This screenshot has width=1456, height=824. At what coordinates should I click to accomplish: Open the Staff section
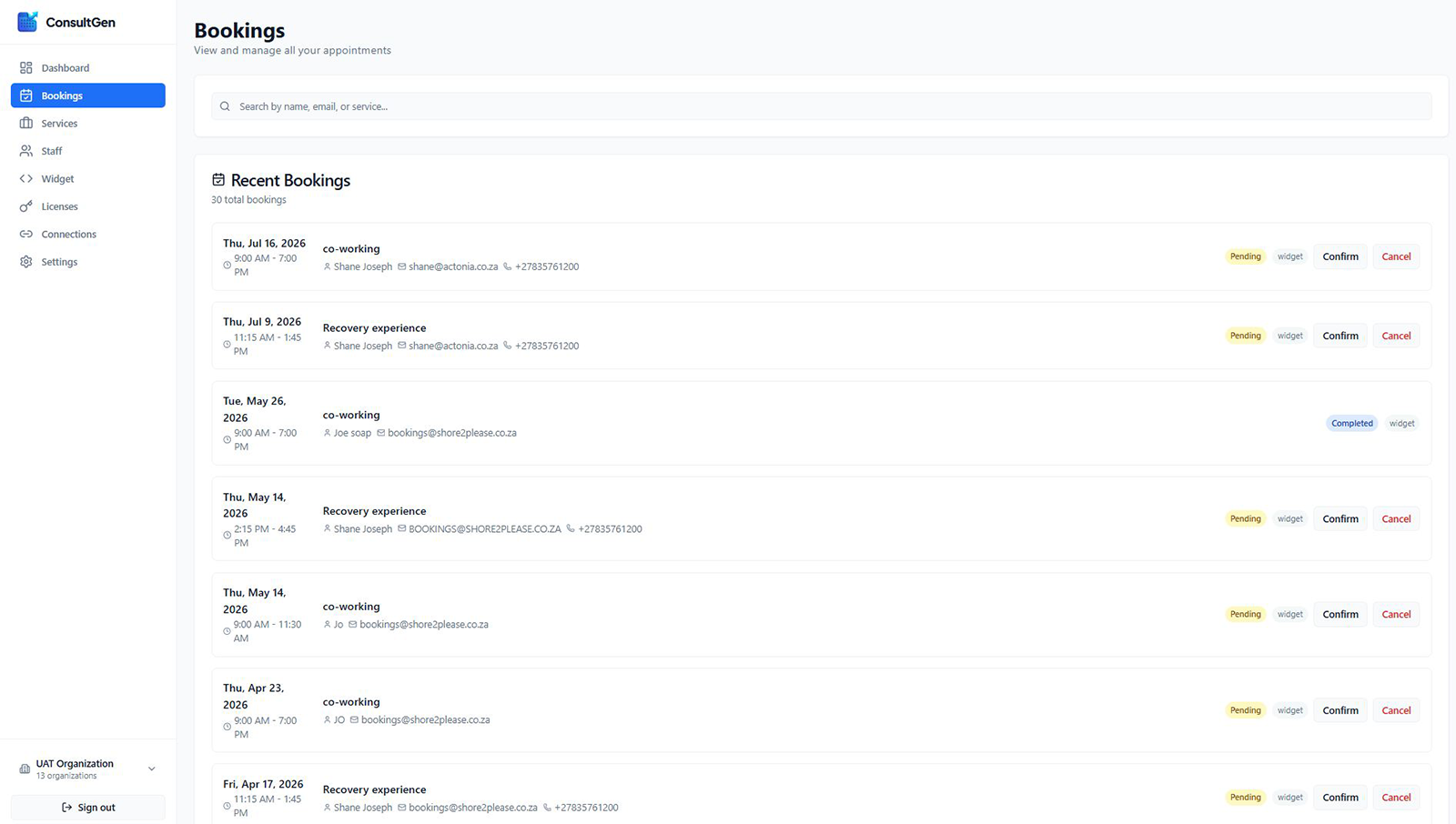click(53, 151)
